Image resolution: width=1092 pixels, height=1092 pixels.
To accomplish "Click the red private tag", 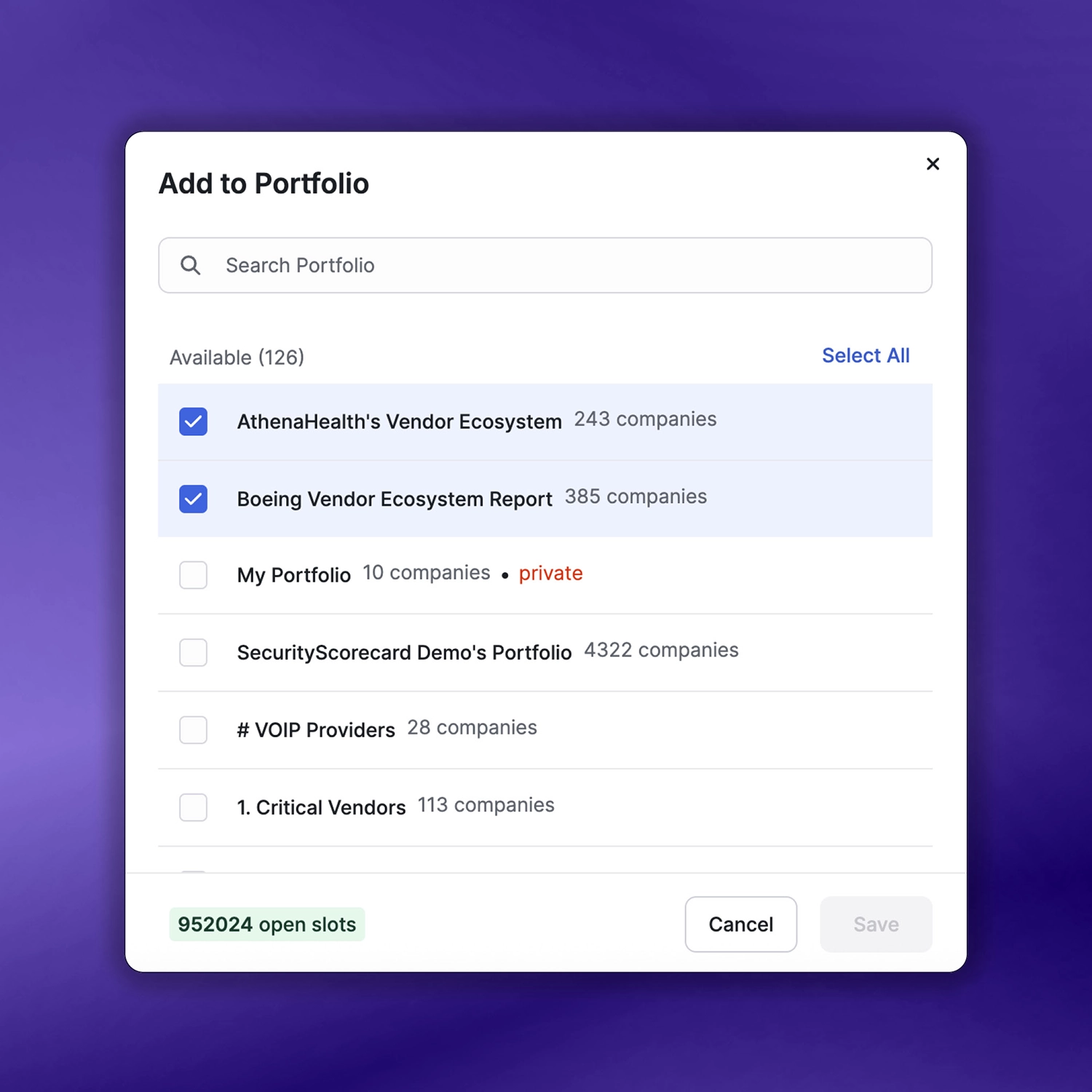I will click(x=550, y=574).
